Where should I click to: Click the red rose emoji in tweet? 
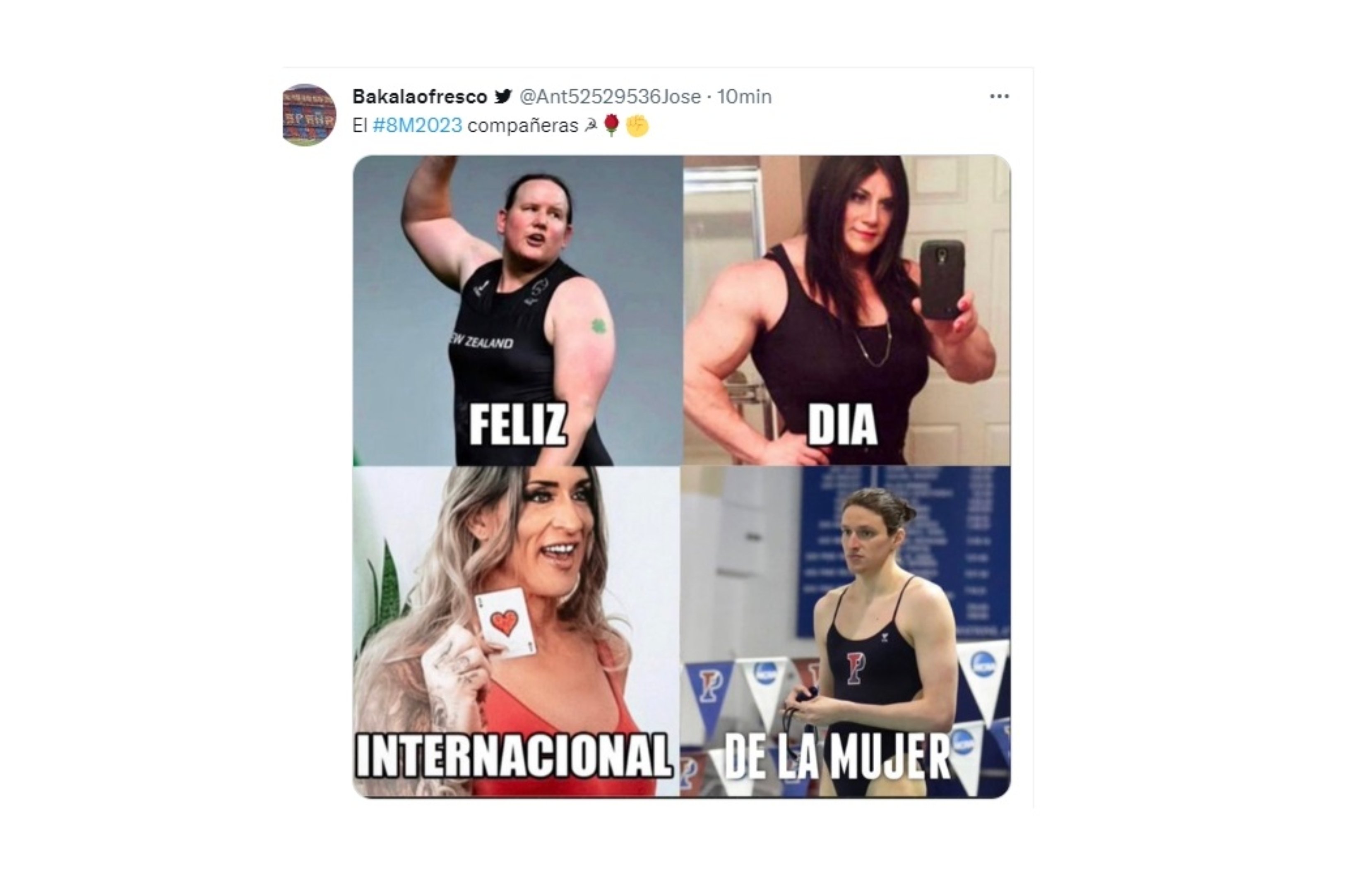tap(611, 126)
